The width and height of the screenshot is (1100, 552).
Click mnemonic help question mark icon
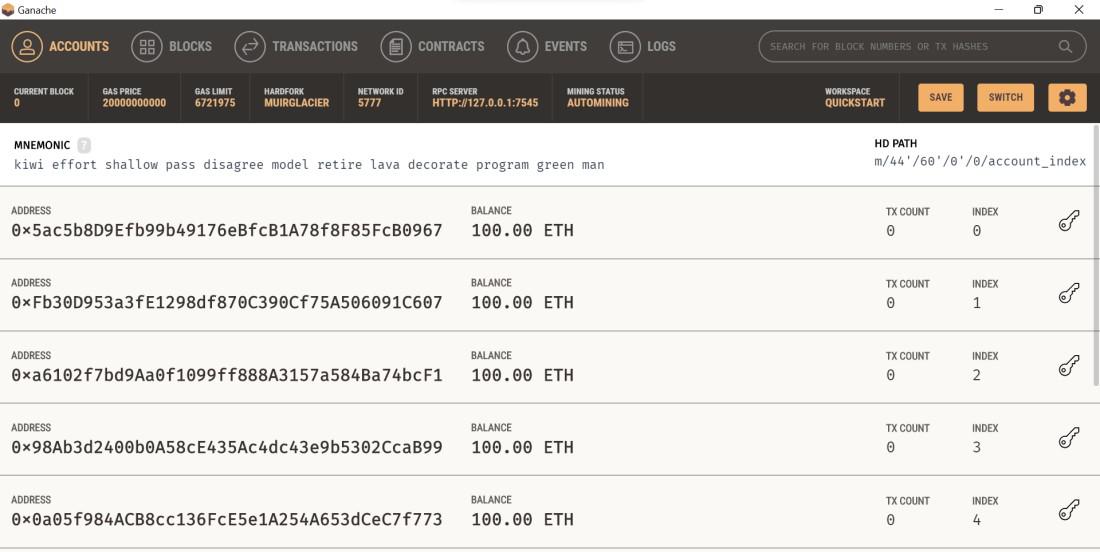point(85,146)
